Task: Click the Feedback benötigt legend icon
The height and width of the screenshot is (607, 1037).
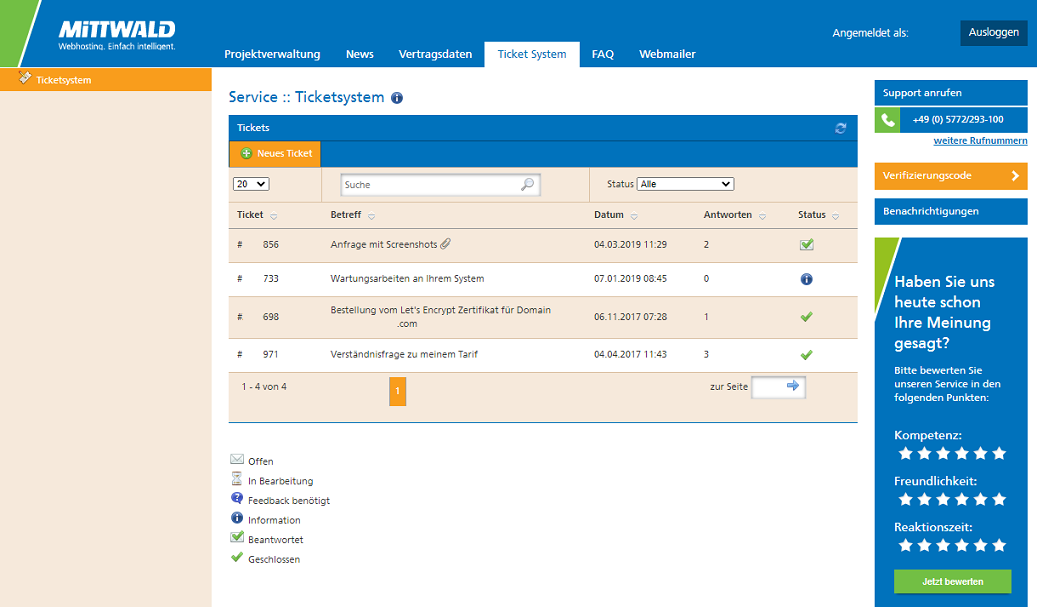Action: pyautogui.click(x=237, y=498)
